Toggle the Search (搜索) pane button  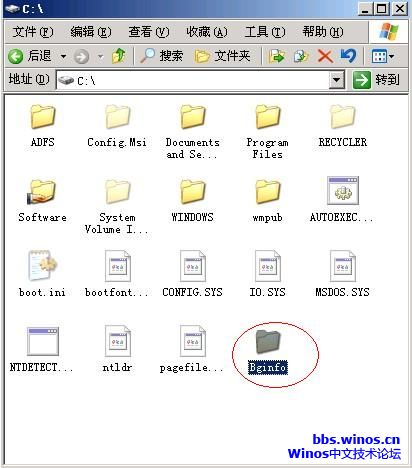pyautogui.click(x=162, y=56)
